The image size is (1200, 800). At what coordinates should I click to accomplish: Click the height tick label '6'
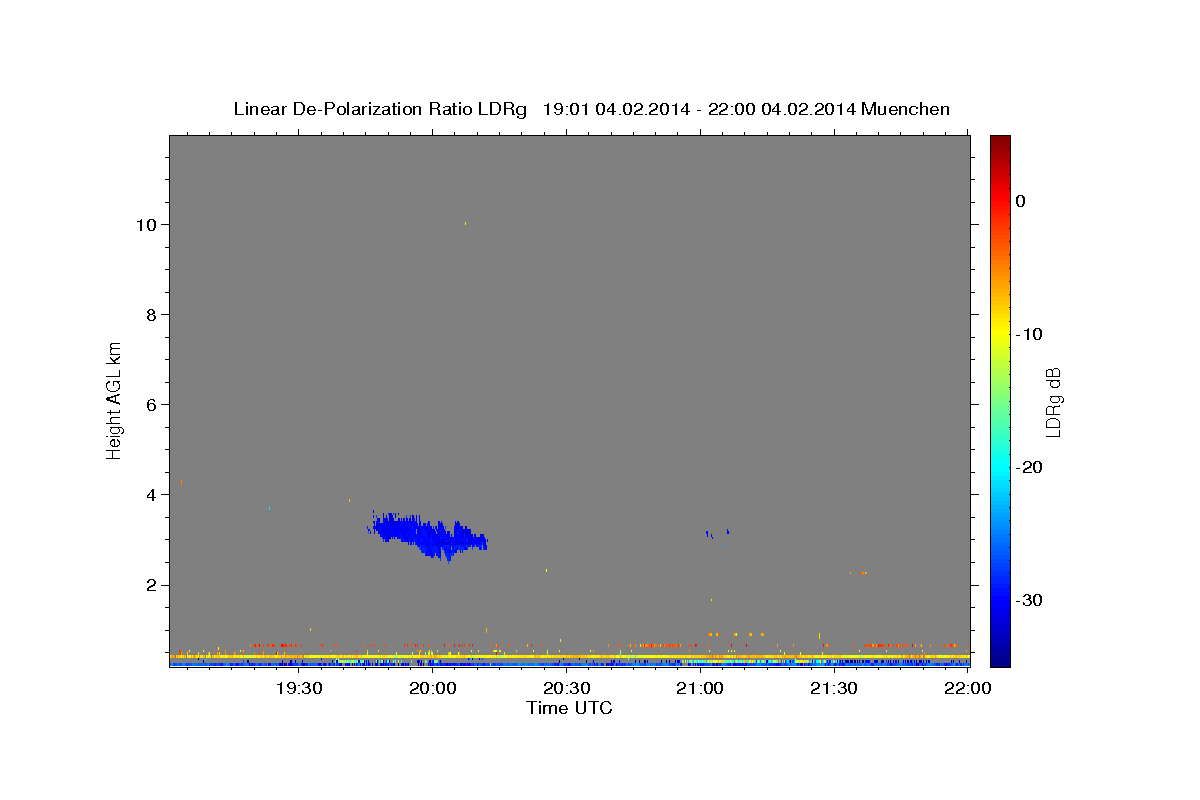[x=153, y=405]
